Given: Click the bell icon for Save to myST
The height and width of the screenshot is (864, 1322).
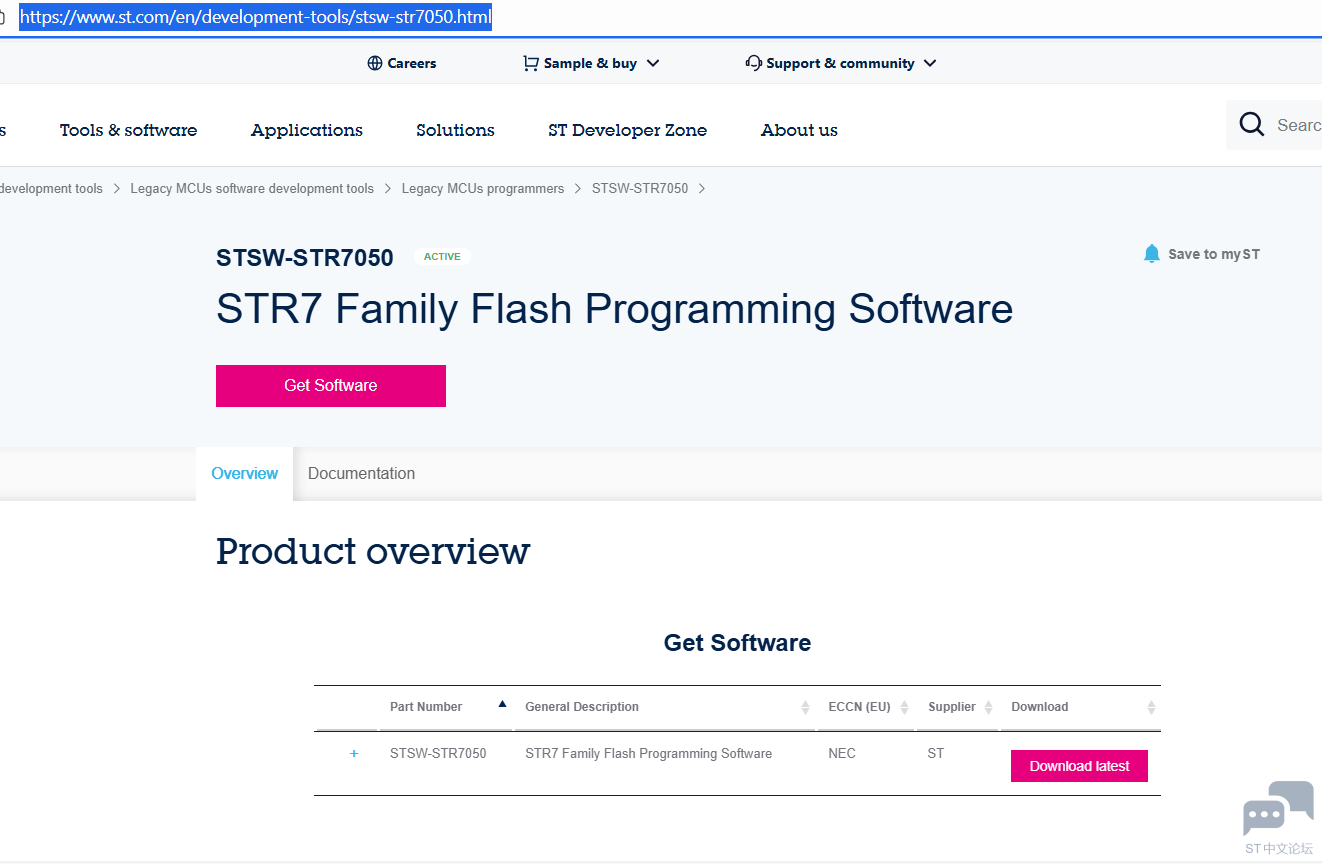Looking at the screenshot, I should click(x=1152, y=254).
